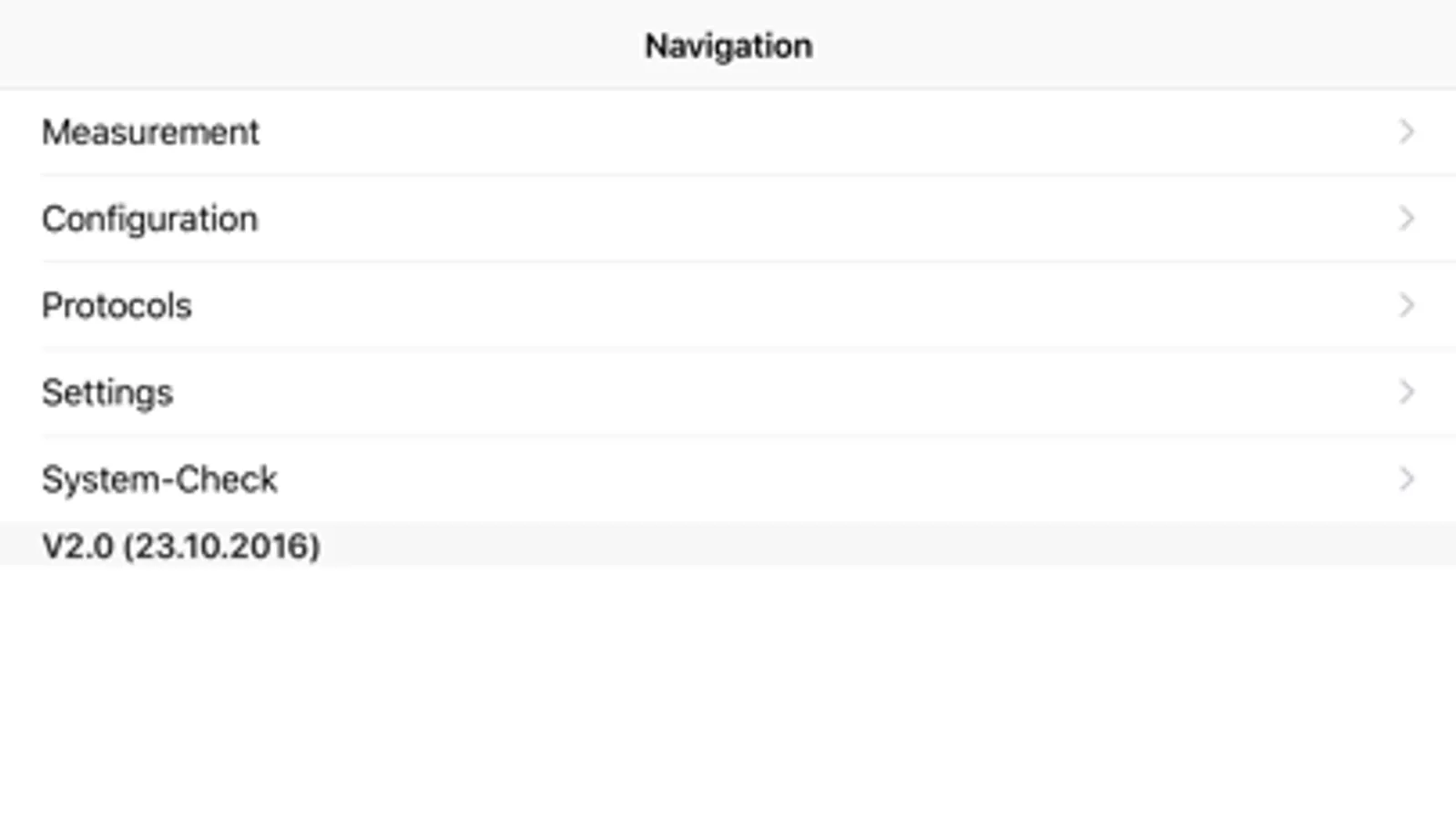Click the V2.0 (23.10.2016) version label
The image size is (1456, 820).
click(181, 546)
